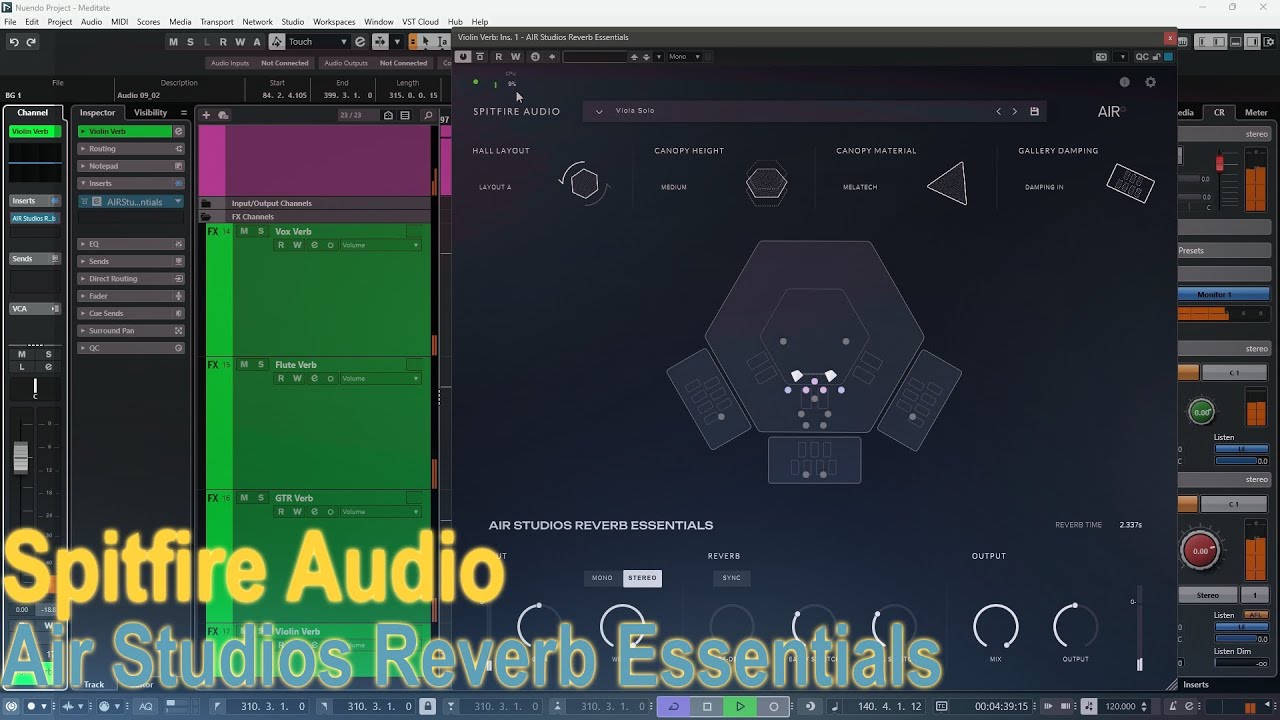Viewport: 1280px width, 720px height.
Task: Expand the Notepad inspector section
Action: coord(131,166)
